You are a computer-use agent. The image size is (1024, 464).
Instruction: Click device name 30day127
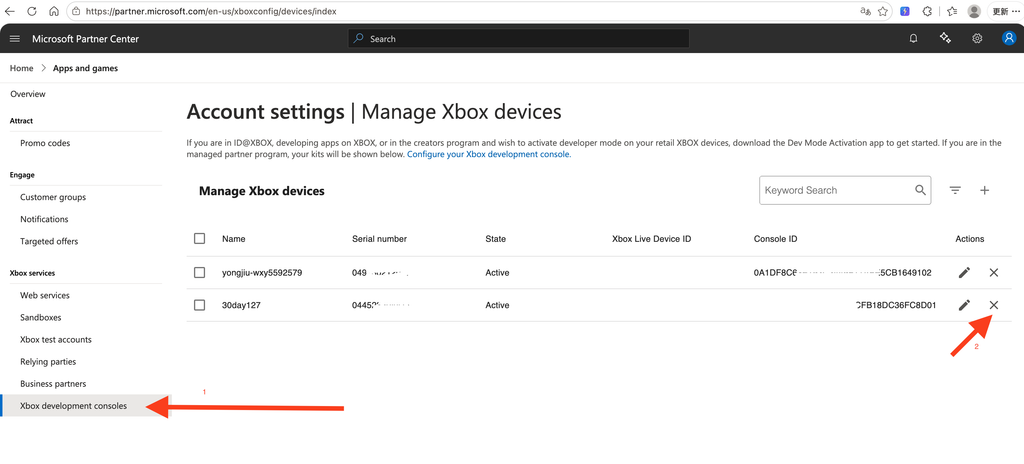[241, 305]
